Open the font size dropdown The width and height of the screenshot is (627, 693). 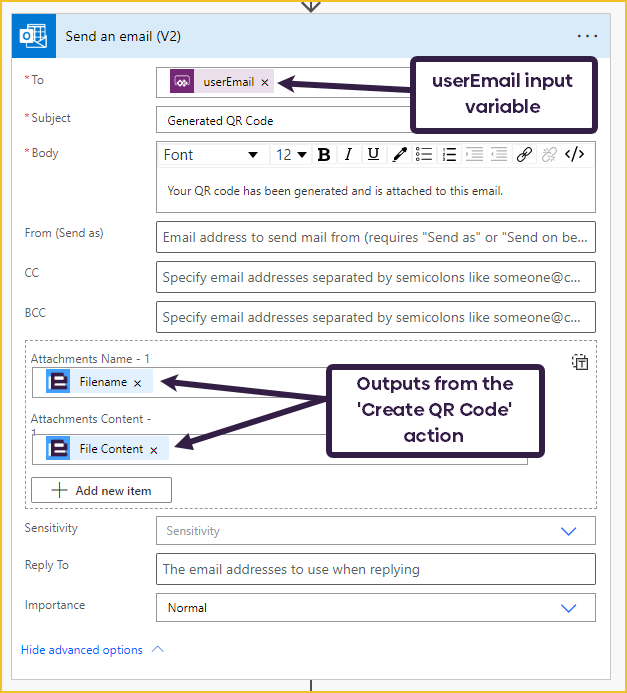291,154
